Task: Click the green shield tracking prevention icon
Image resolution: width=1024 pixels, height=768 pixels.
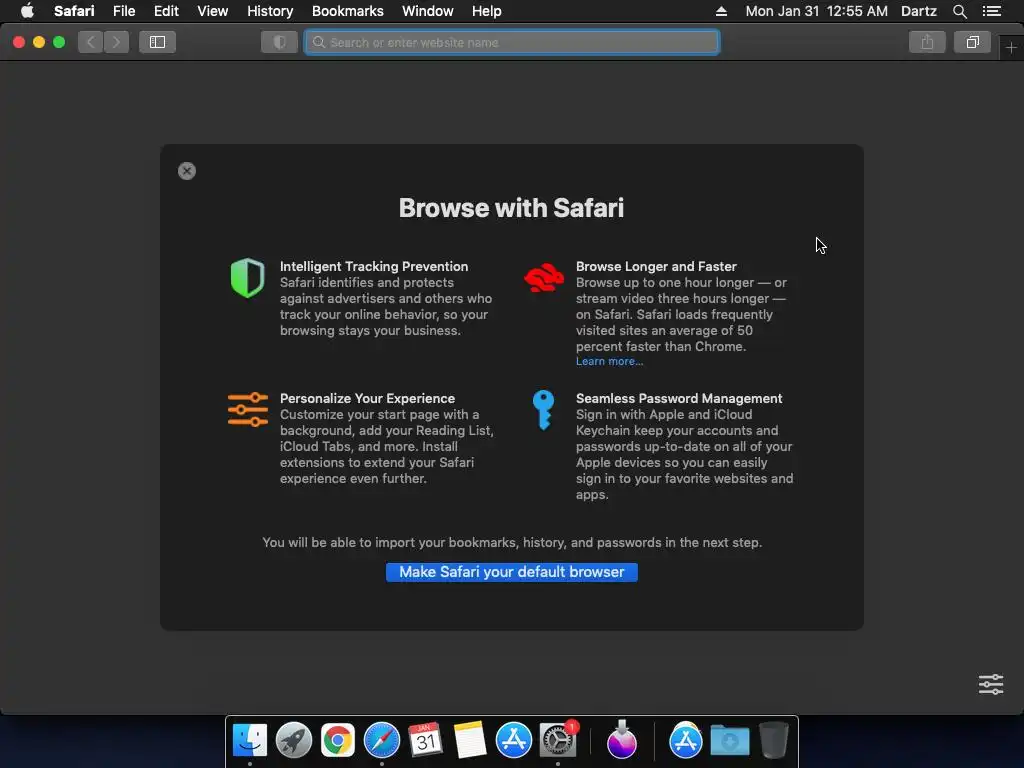Action: tap(248, 278)
